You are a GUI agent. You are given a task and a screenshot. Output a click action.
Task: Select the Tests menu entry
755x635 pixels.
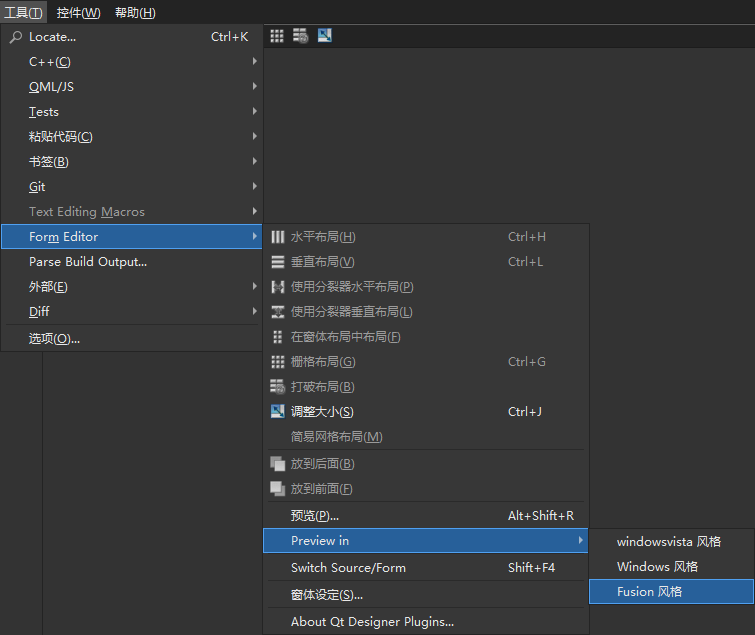[x=131, y=112]
